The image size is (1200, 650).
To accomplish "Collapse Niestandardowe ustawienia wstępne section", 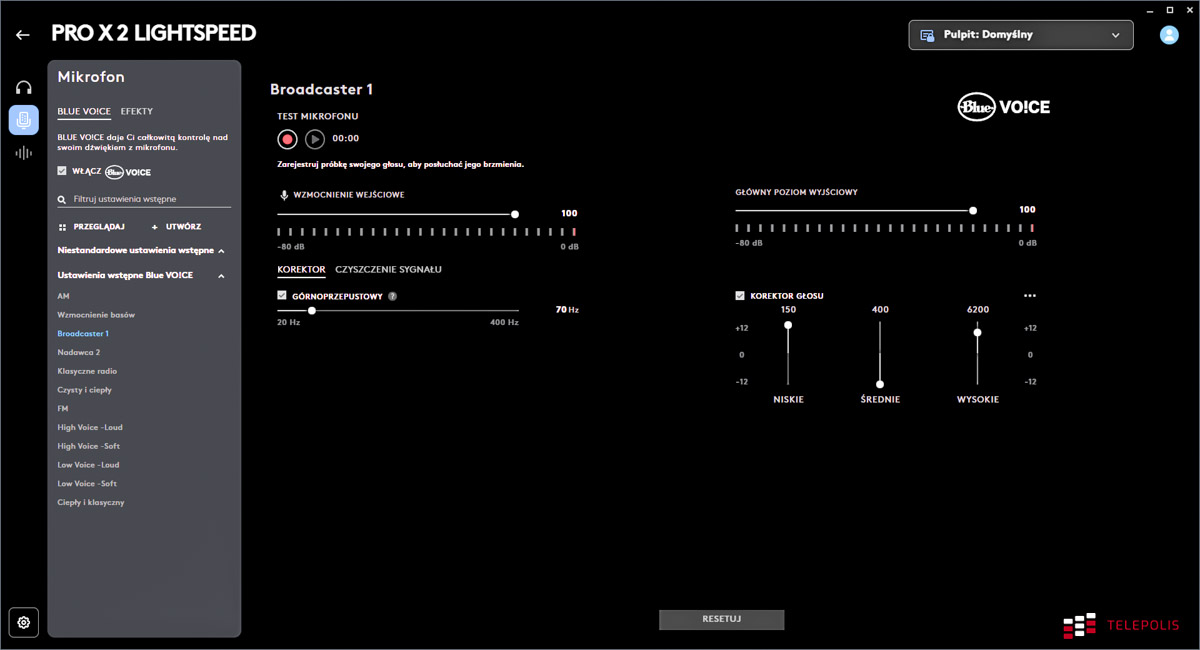I will (221, 251).
